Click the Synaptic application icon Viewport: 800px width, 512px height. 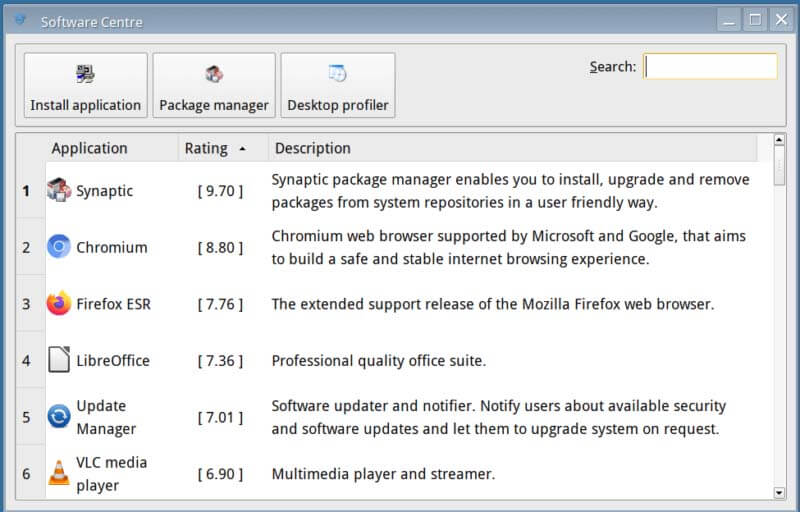coord(59,190)
